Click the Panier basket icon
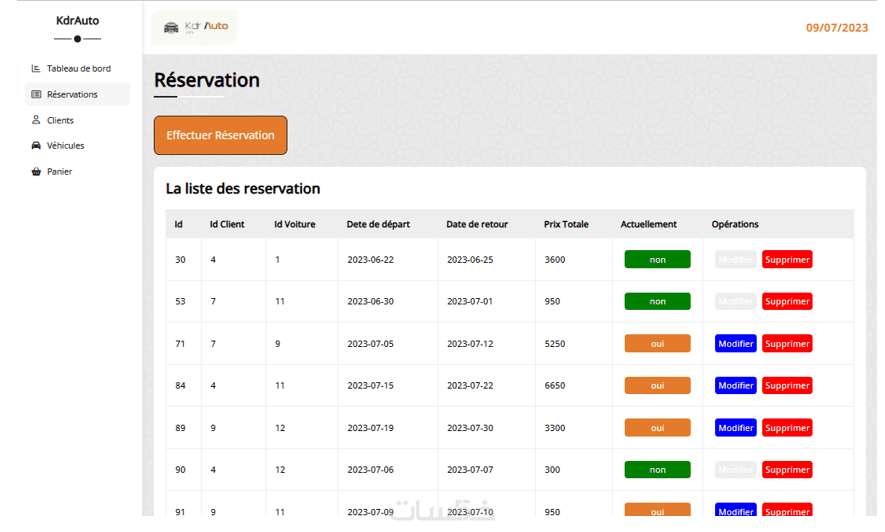Screen dimensions: 885x532 36,172
